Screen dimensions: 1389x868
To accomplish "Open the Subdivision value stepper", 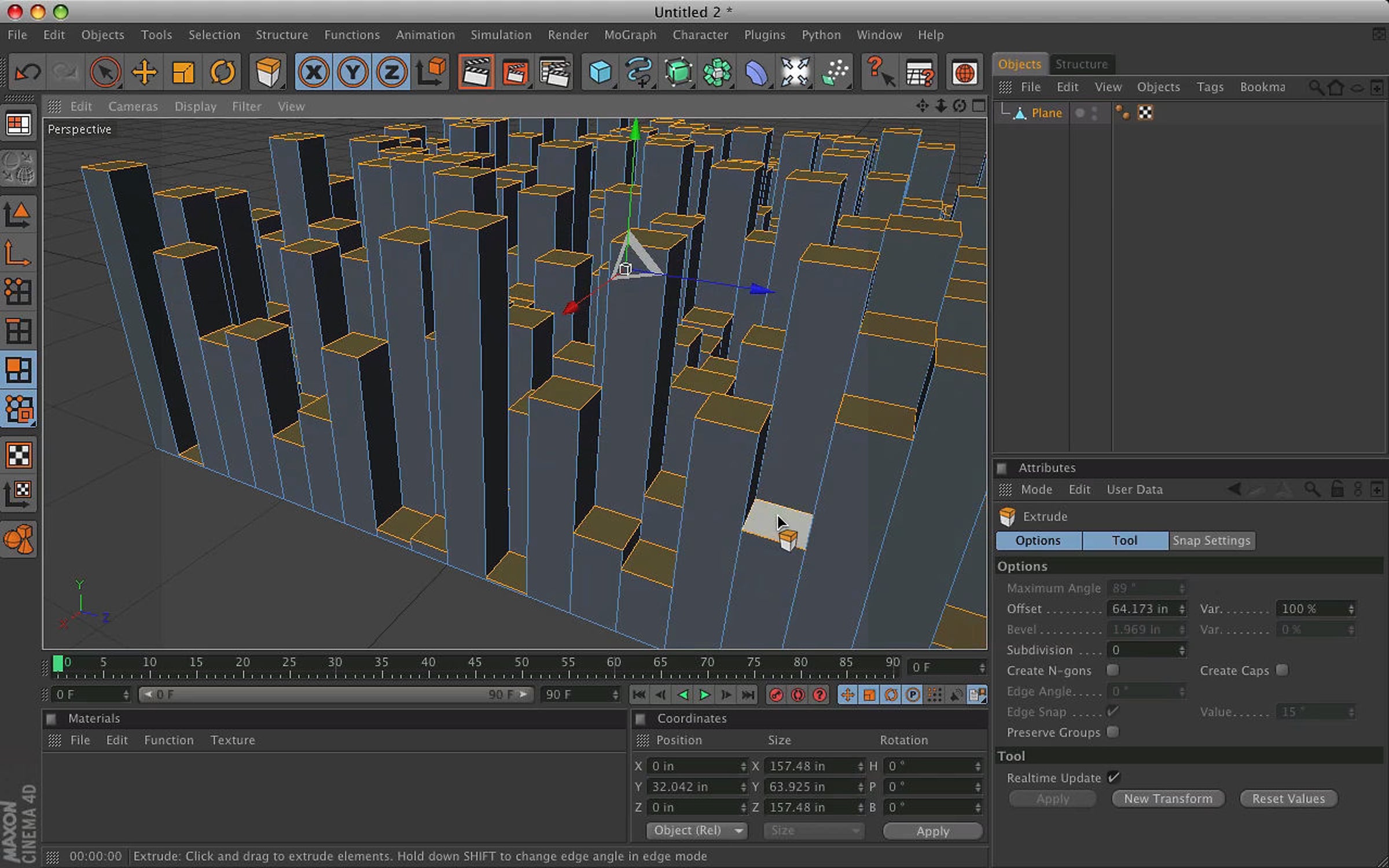I will click(x=1182, y=650).
